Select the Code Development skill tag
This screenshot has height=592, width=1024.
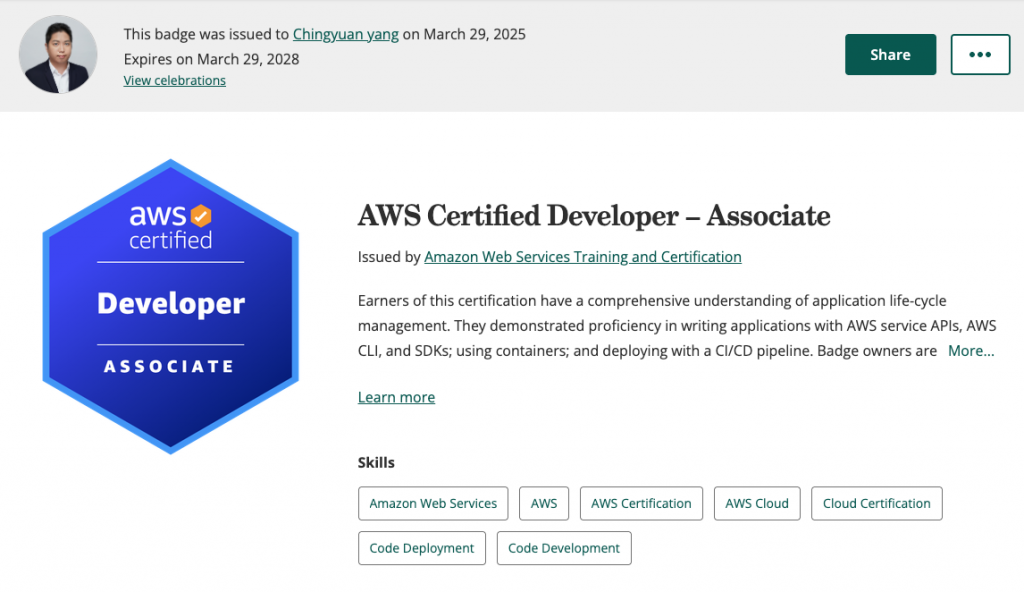[x=564, y=548]
